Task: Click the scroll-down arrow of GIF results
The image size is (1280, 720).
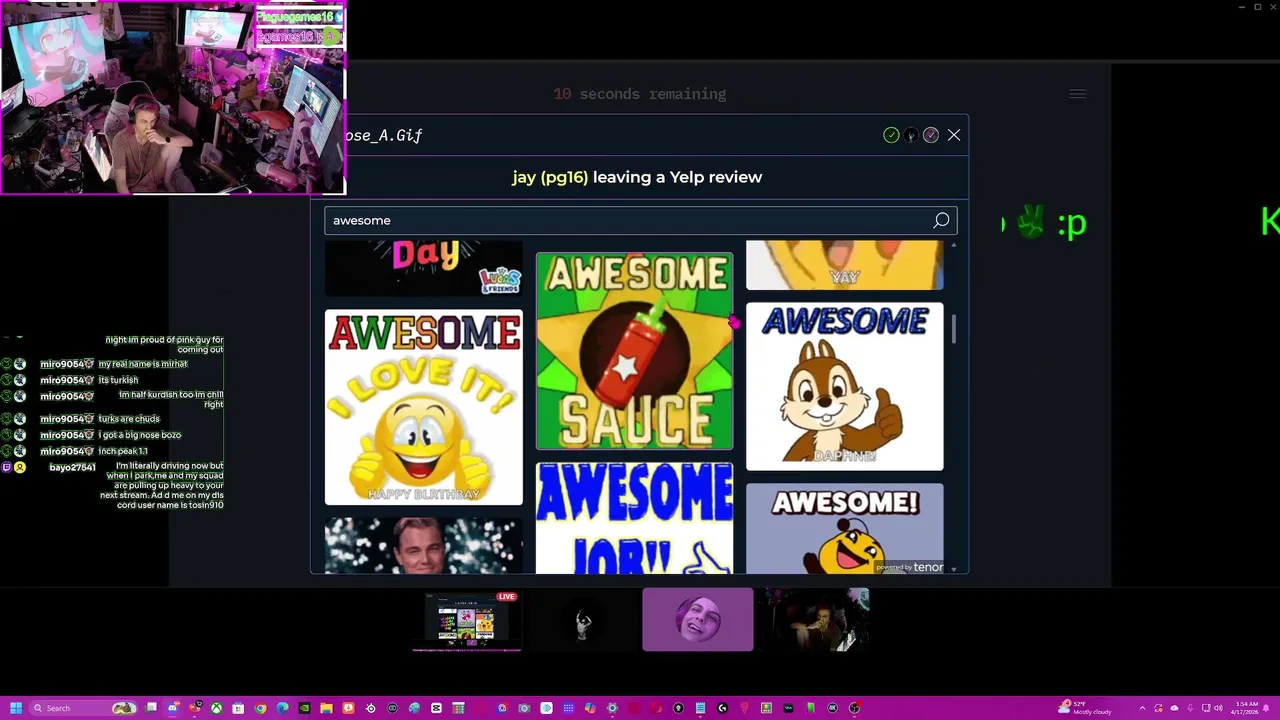Action: [954, 569]
